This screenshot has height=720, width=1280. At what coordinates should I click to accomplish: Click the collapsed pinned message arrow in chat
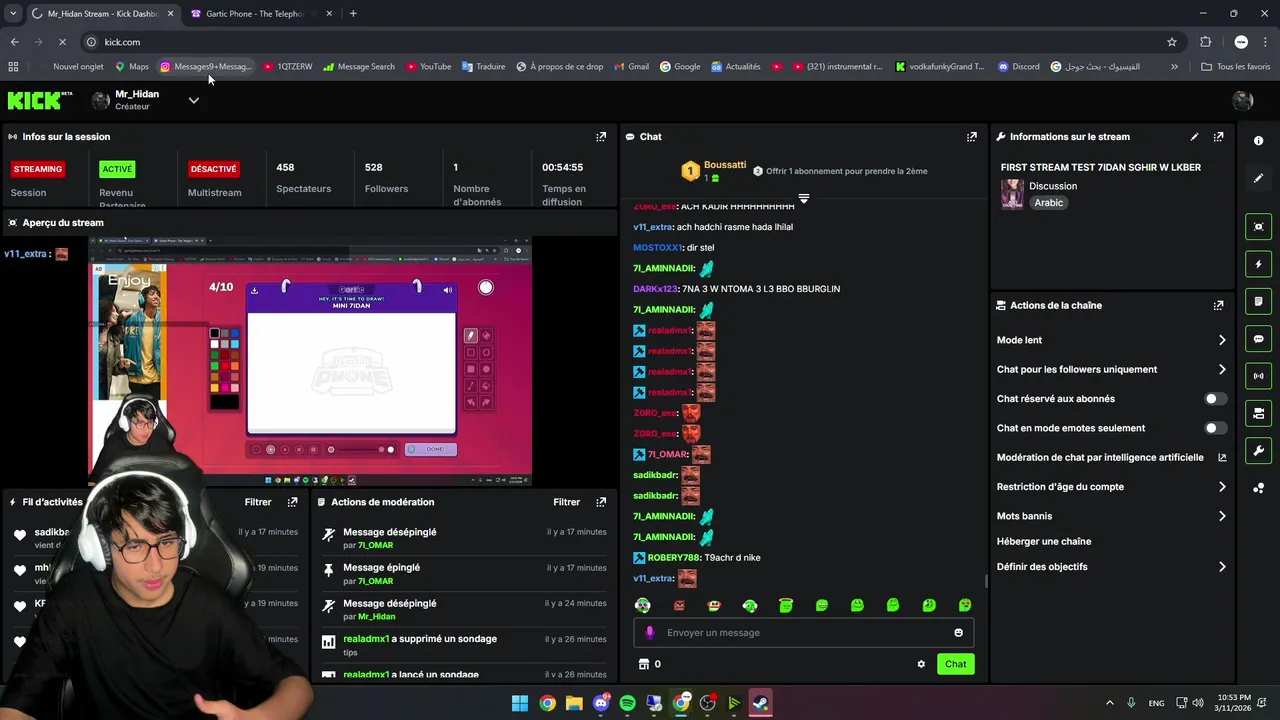pyautogui.click(x=803, y=199)
